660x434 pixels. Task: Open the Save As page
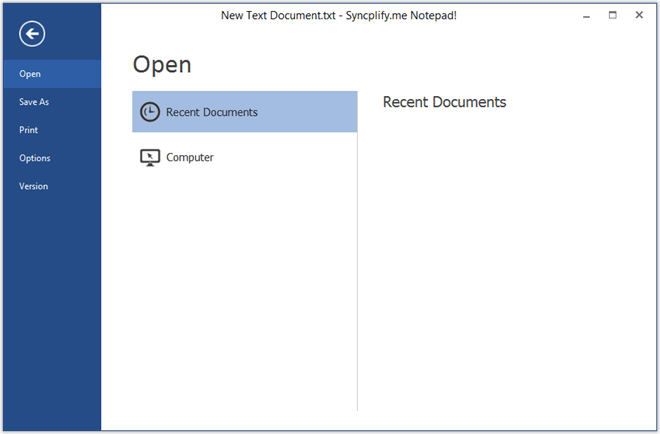pos(52,102)
